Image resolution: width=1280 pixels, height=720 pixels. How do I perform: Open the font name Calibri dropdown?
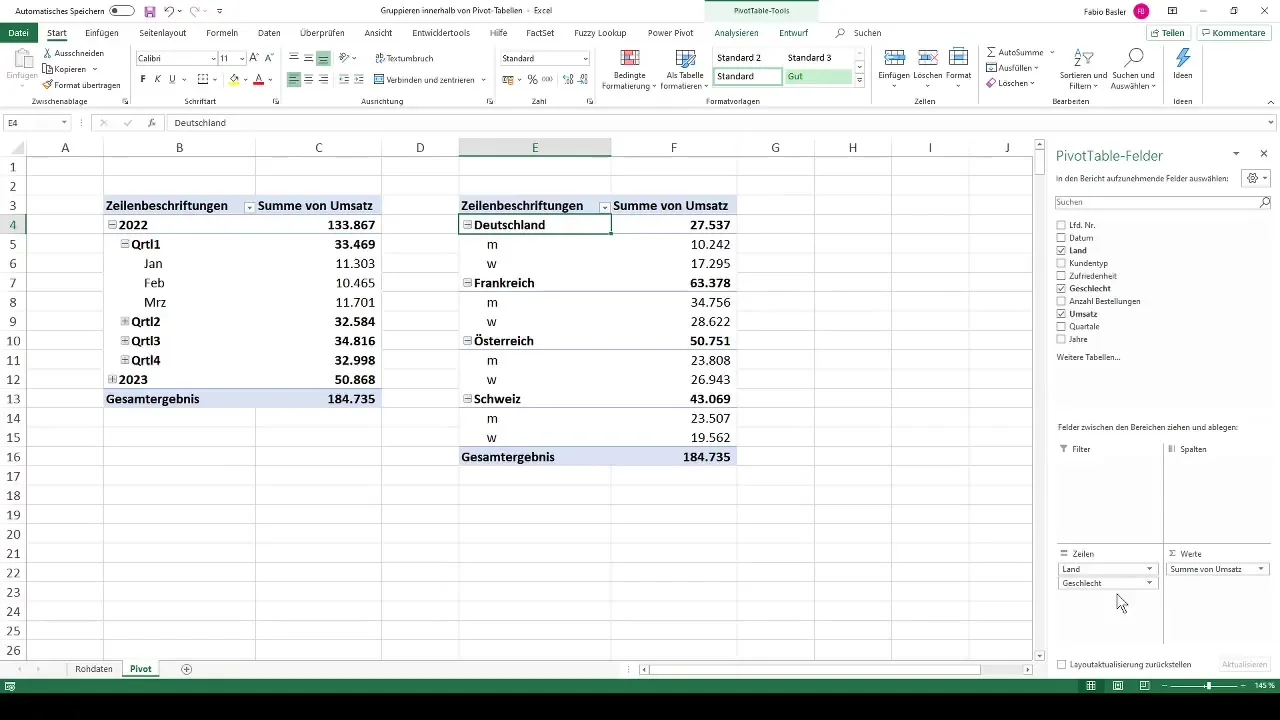(212, 59)
